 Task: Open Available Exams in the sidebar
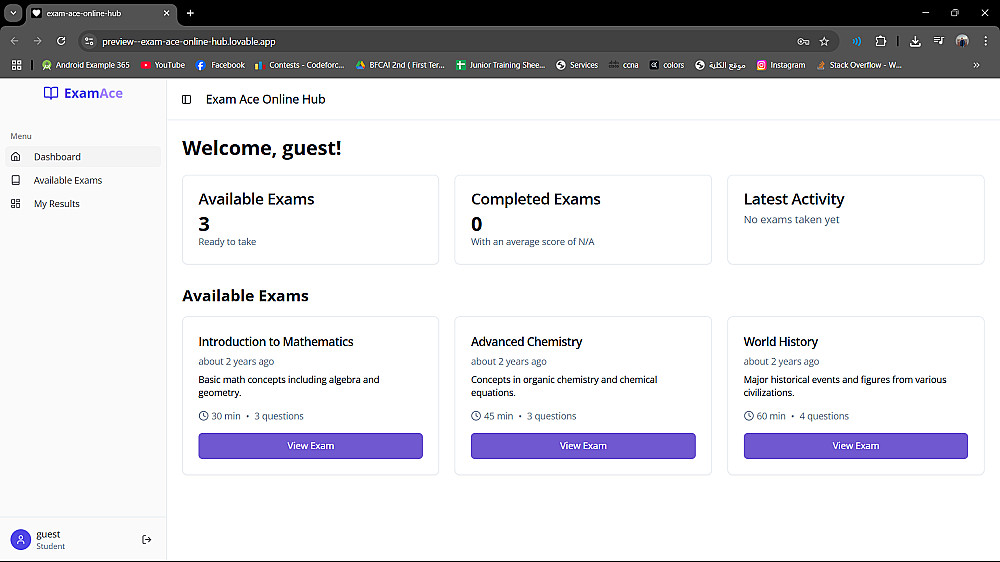coord(68,180)
